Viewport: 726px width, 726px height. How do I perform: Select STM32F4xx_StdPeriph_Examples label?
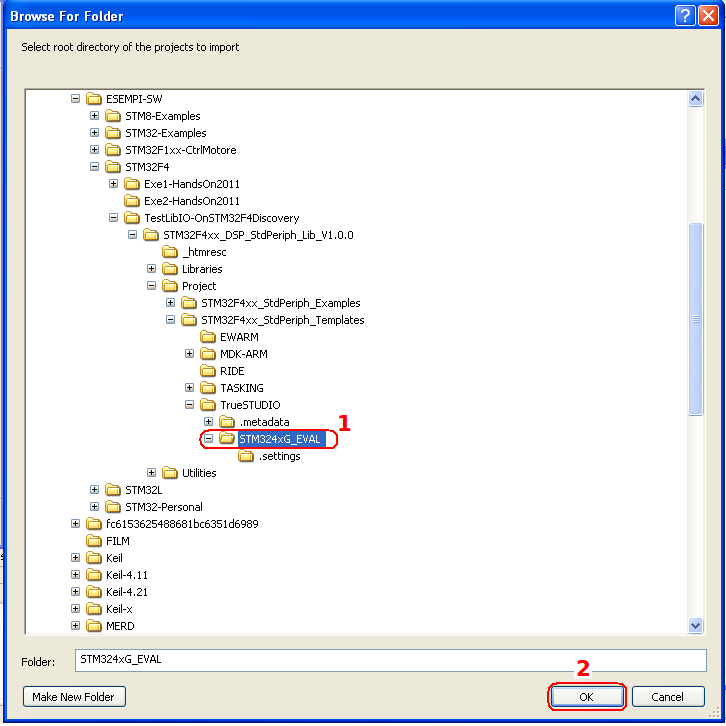[281, 303]
